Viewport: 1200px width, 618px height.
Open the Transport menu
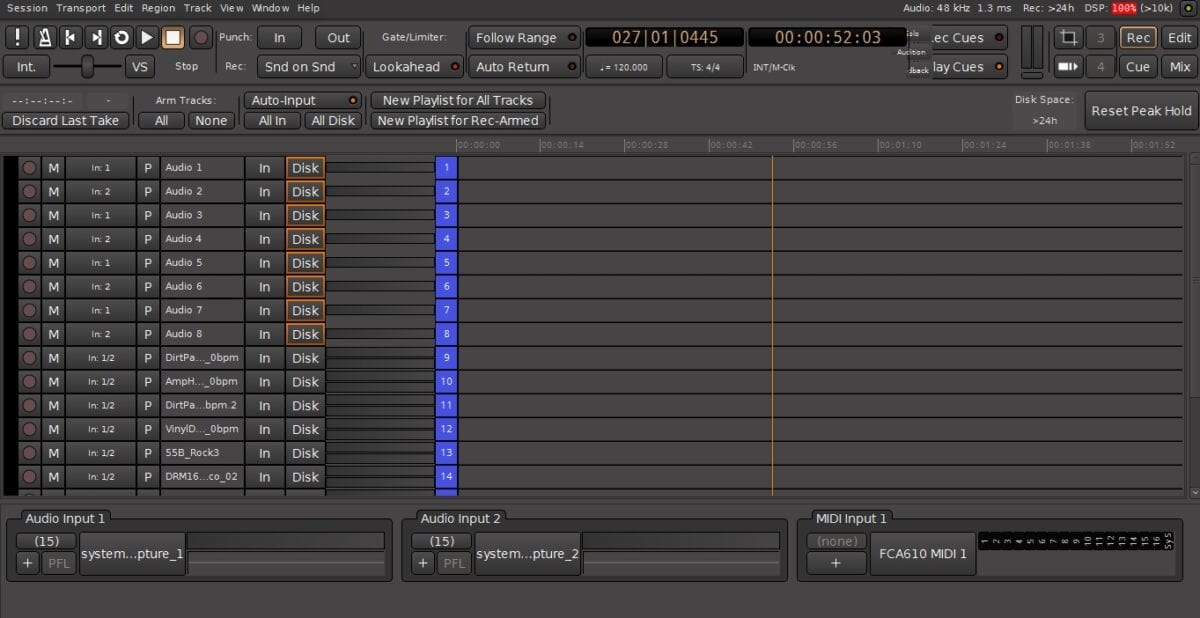click(x=81, y=8)
